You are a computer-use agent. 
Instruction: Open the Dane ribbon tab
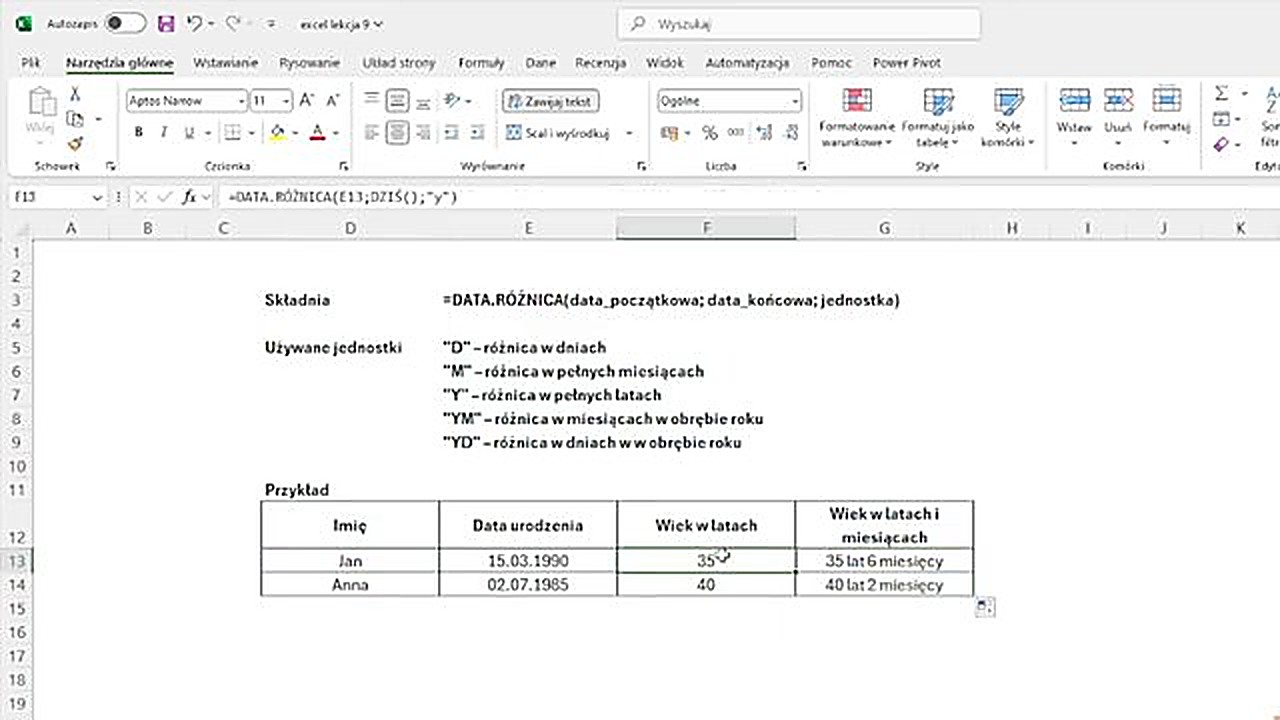point(540,62)
